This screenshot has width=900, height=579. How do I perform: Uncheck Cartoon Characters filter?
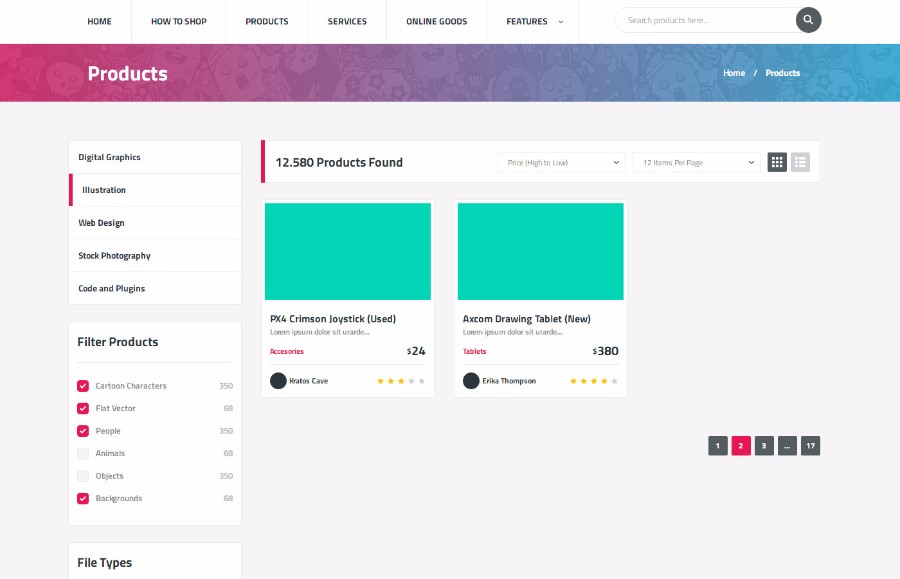[x=83, y=386]
